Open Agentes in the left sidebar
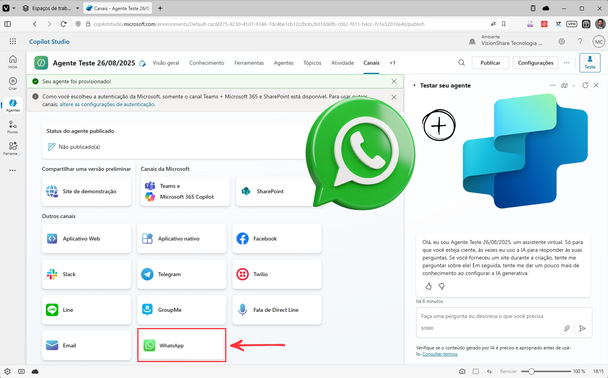 13,105
